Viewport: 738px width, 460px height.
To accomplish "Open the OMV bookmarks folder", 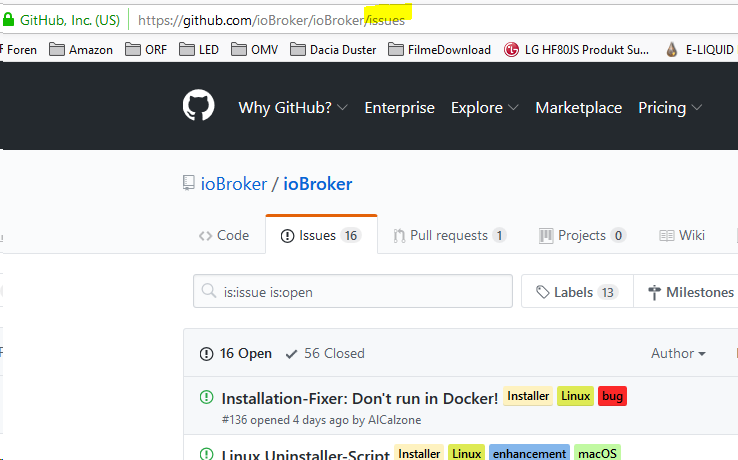I will (255, 49).
